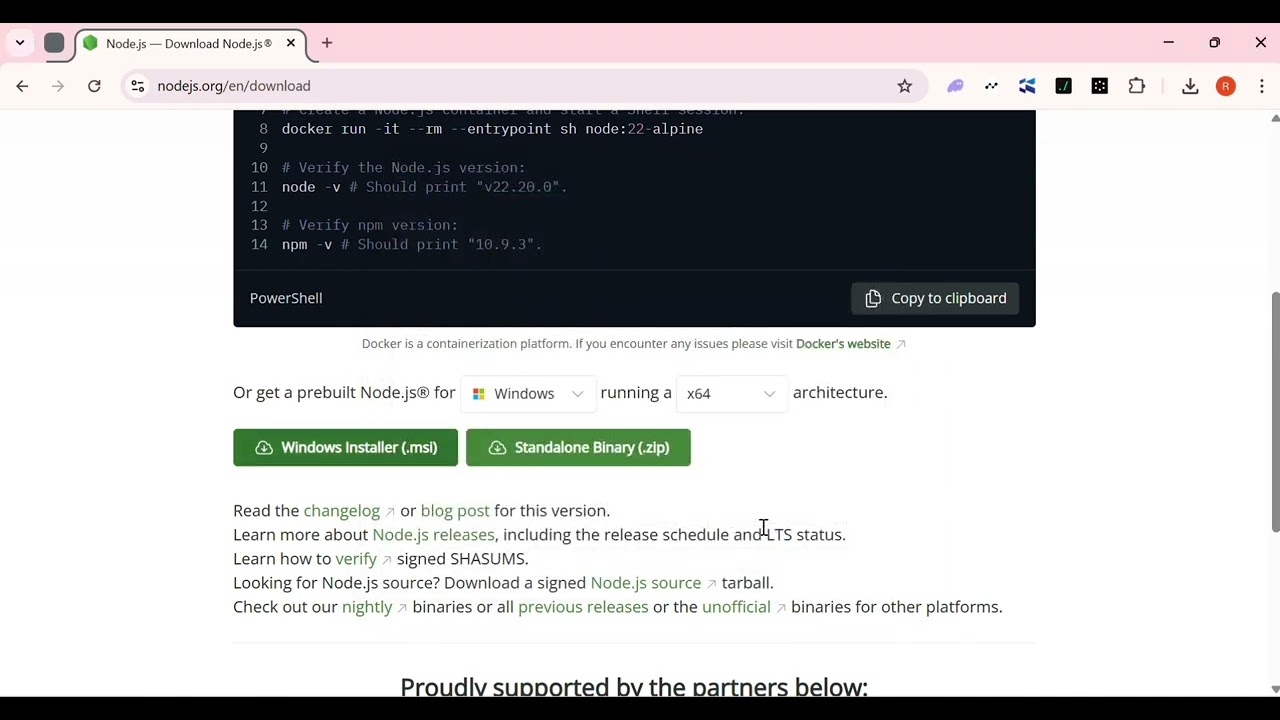Copy the code snippet to clipboard
The width and height of the screenshot is (1280, 720).
click(x=935, y=298)
